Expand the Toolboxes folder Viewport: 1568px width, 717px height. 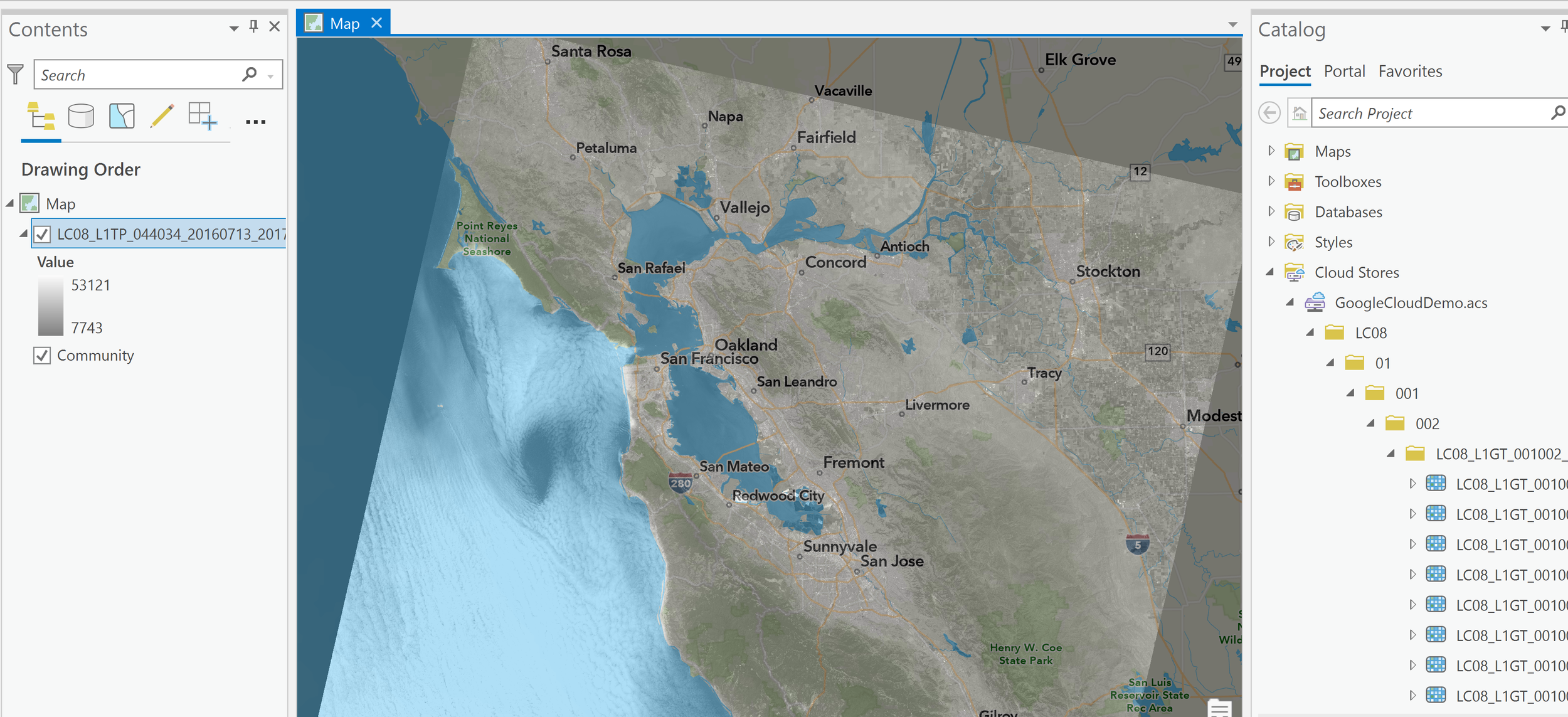pos(1271,181)
